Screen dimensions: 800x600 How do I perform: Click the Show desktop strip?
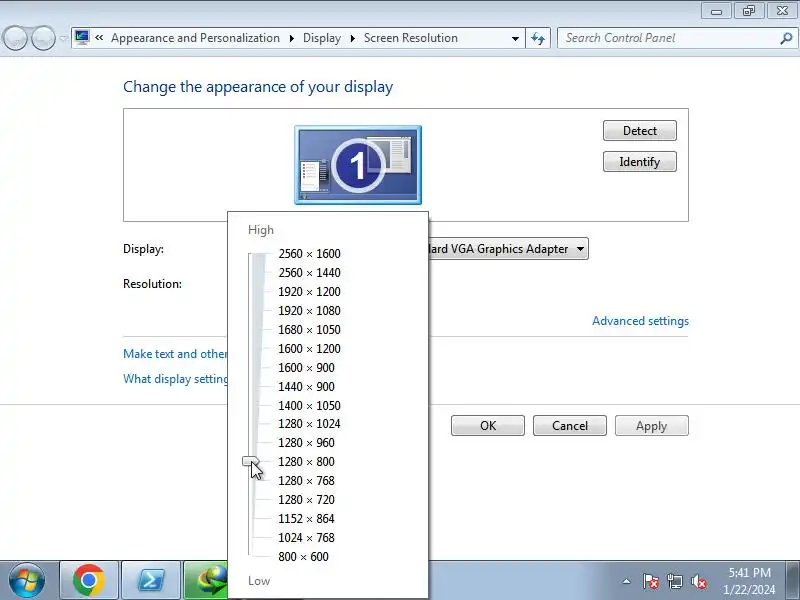click(x=792, y=581)
